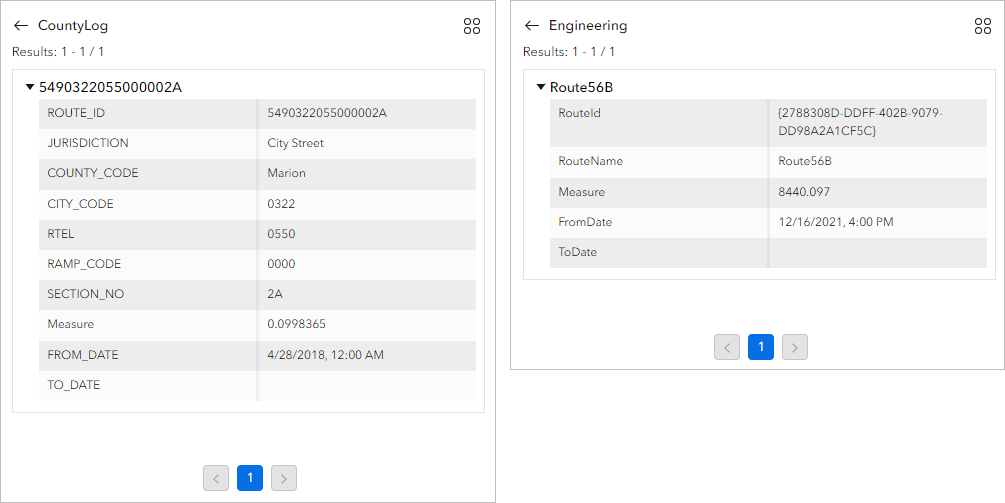Go to next page in CountyLog panel
This screenshot has height=503, width=1005.
point(284,478)
